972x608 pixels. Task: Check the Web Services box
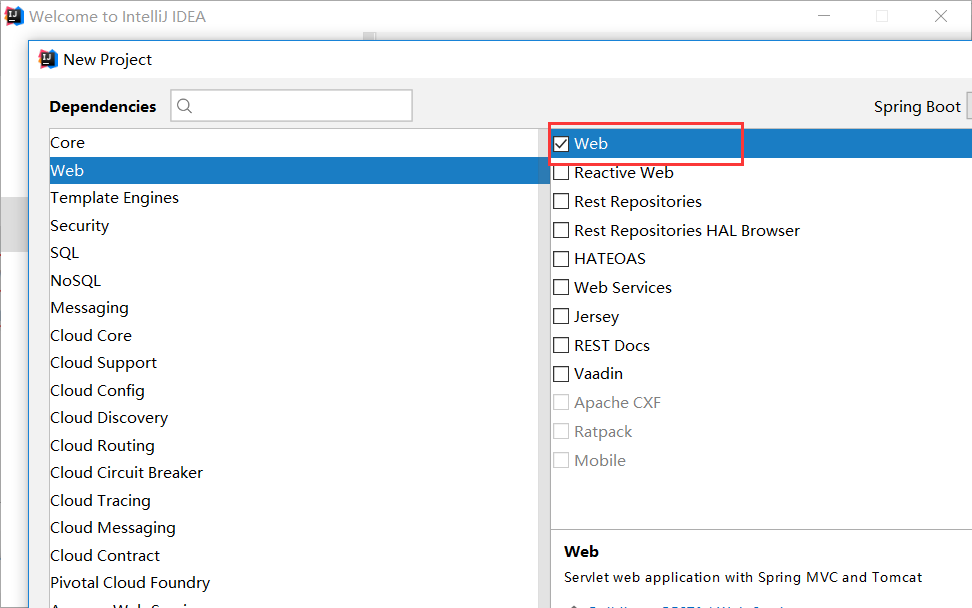[x=561, y=288]
